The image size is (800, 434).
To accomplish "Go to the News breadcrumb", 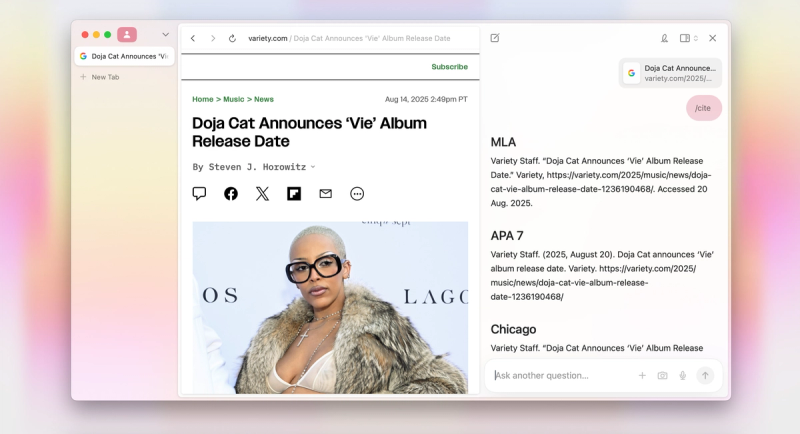I will coord(264,99).
